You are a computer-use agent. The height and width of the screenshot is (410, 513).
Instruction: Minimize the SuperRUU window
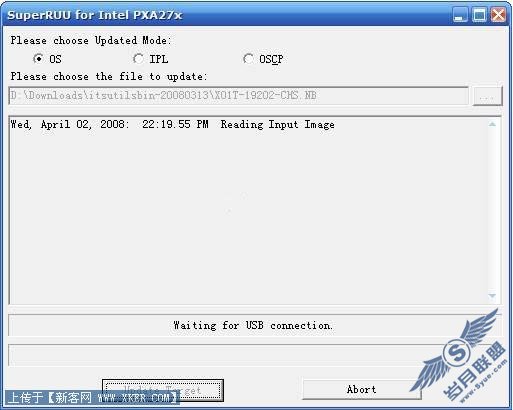(x=460, y=15)
